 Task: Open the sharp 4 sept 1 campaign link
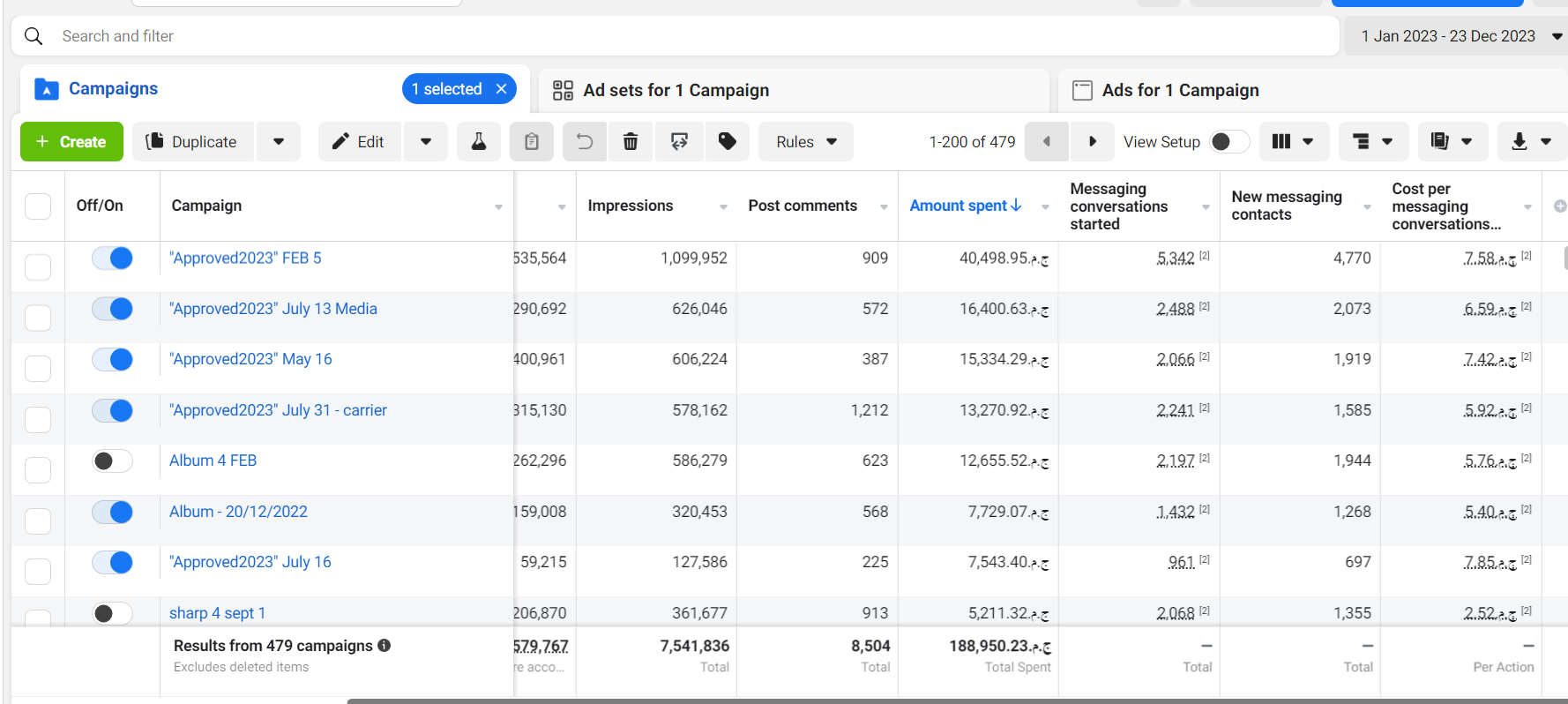[217, 613]
